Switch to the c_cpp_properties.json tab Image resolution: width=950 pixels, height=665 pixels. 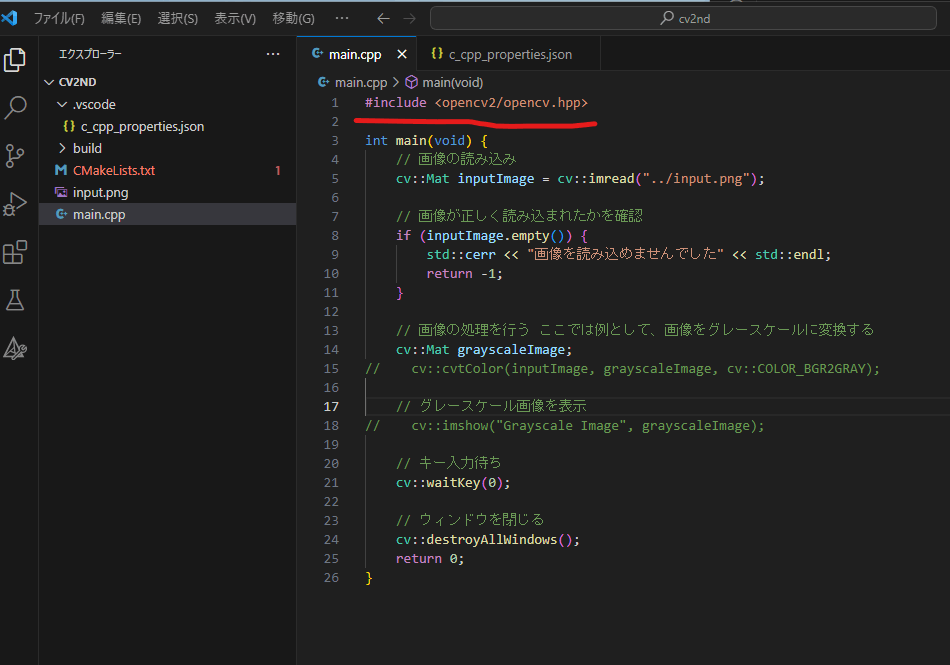(510, 55)
